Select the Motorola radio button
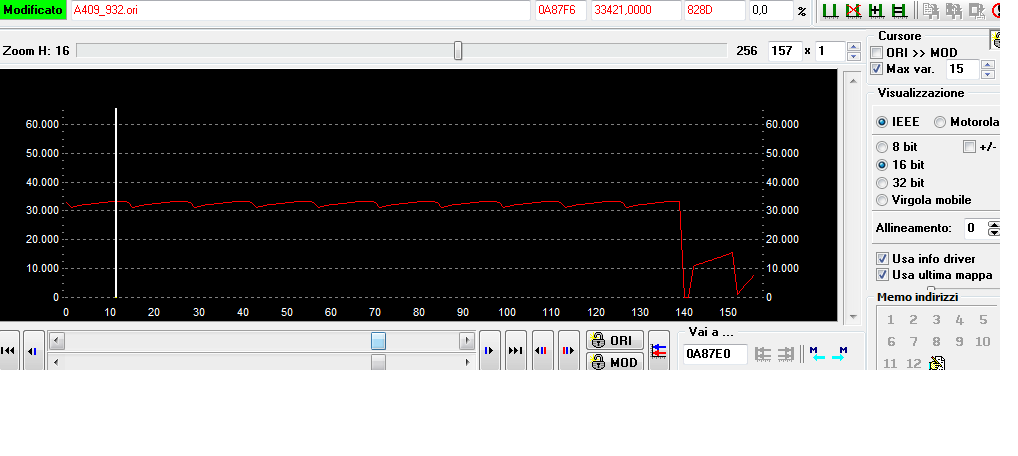 939,122
